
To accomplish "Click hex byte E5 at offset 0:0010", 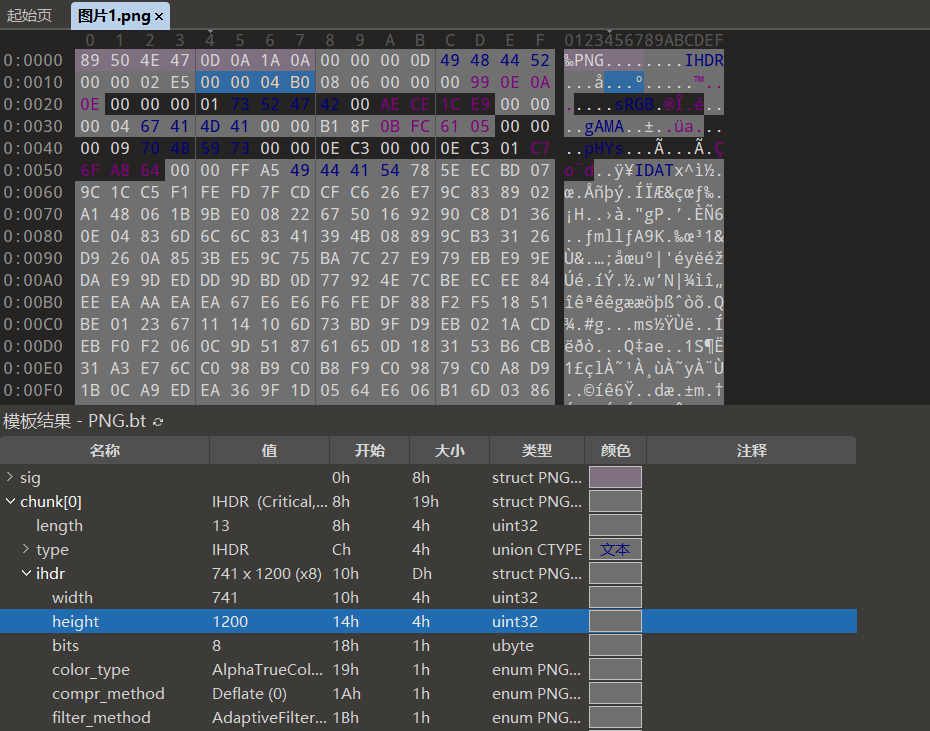I will point(180,82).
